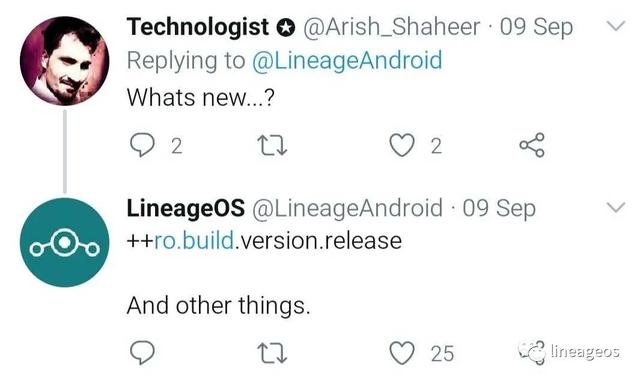Open the @Arish_Shaheer handle
The image size is (640, 381).
(391, 27)
